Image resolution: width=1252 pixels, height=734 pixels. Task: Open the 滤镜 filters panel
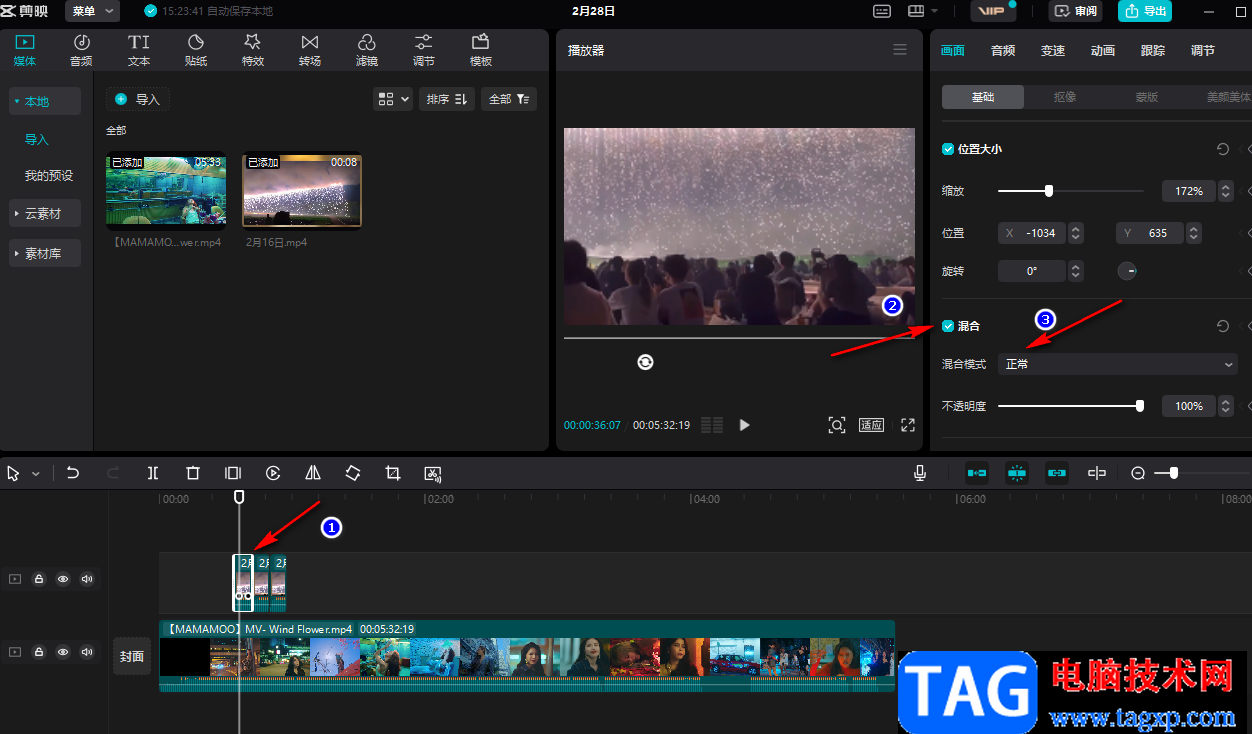click(367, 50)
